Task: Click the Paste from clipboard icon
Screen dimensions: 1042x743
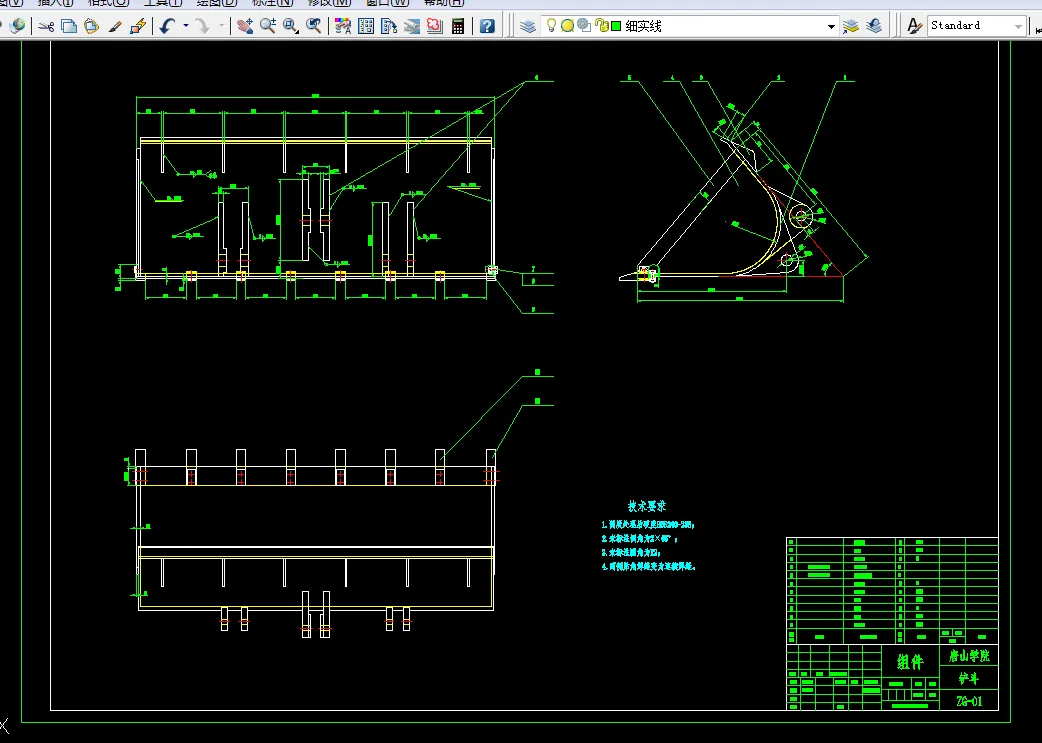Action: click(x=92, y=26)
